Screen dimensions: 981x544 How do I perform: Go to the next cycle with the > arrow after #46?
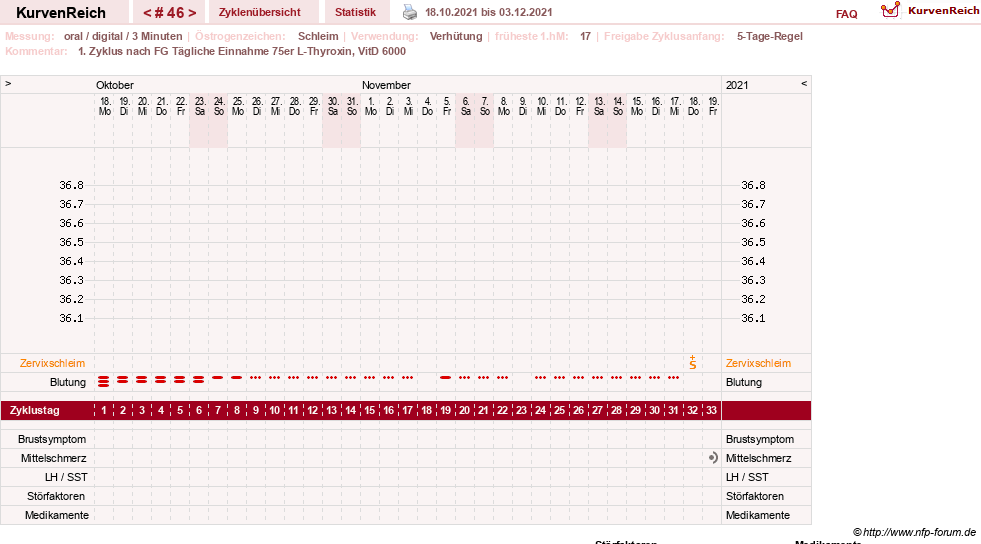pyautogui.click(x=192, y=13)
